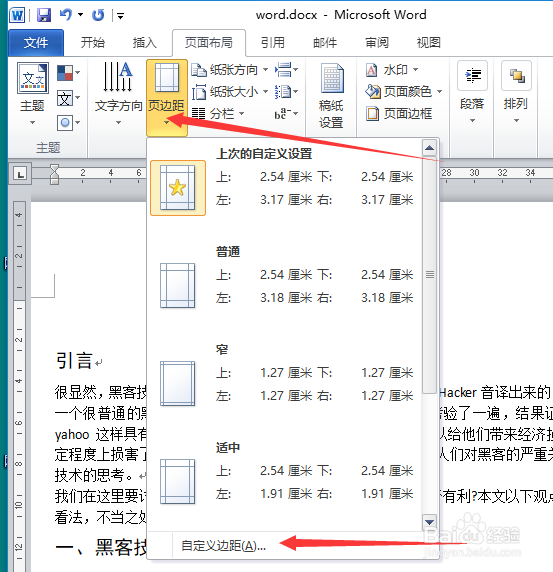This screenshot has height=572, width=553.
Task: Open the 分栏 columns dropdown
Action: (218, 113)
